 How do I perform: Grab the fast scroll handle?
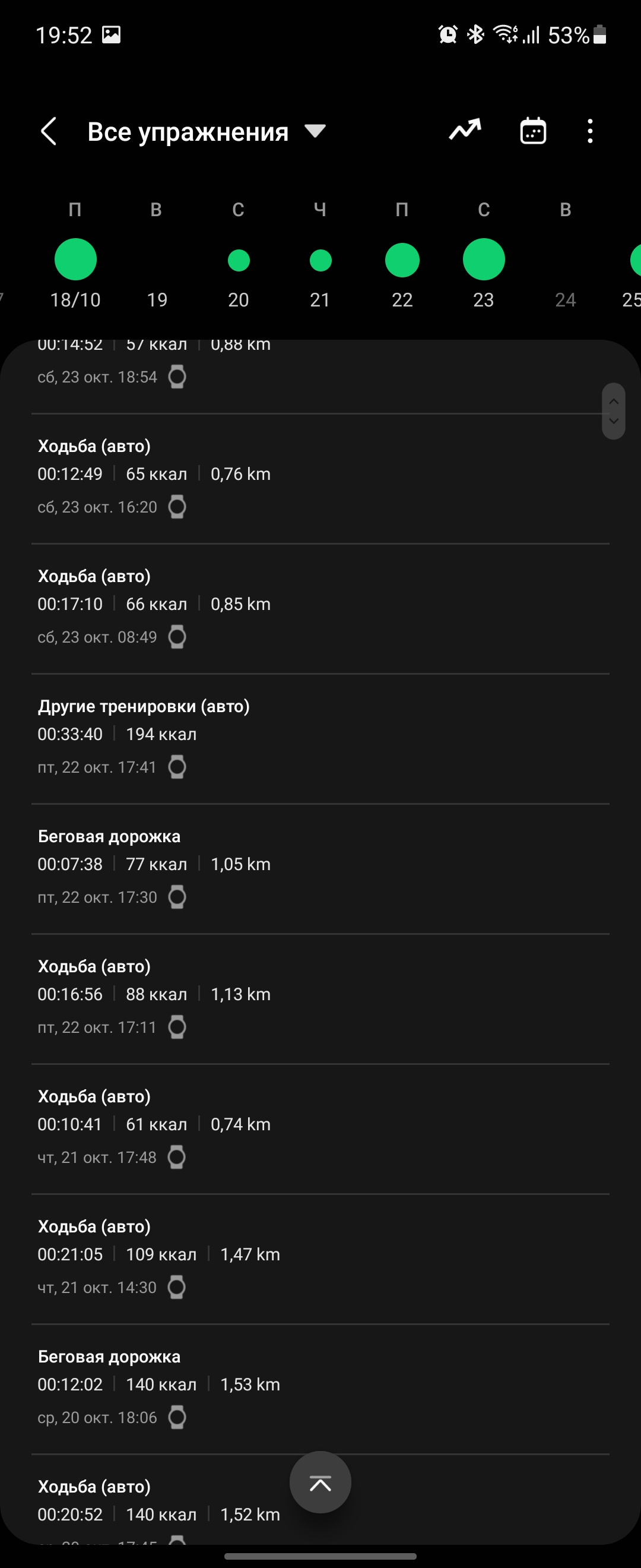coord(614,411)
